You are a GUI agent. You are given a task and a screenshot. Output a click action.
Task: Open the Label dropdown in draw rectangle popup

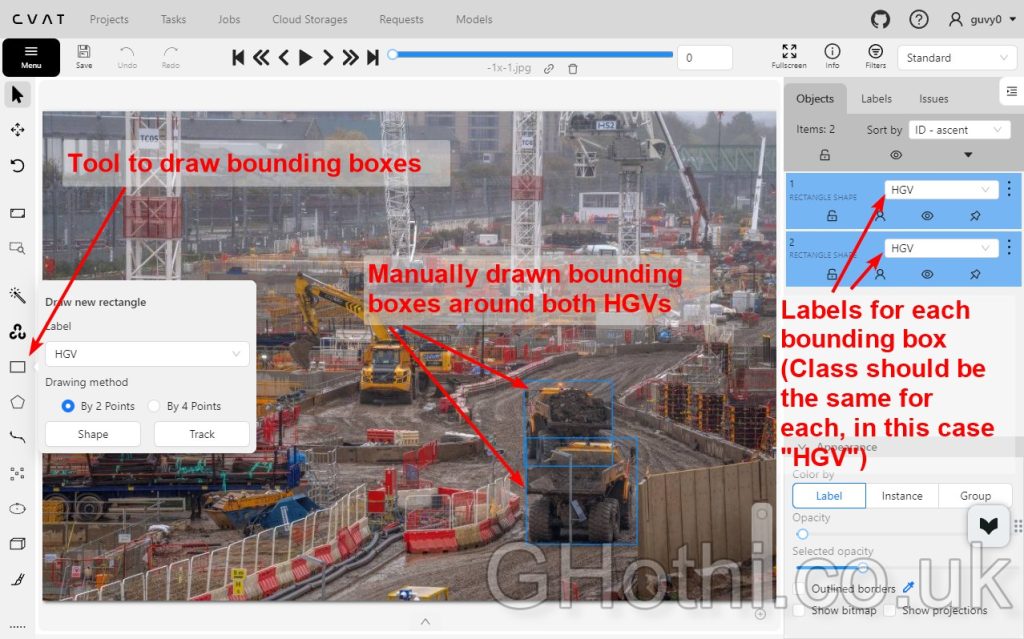[147, 354]
